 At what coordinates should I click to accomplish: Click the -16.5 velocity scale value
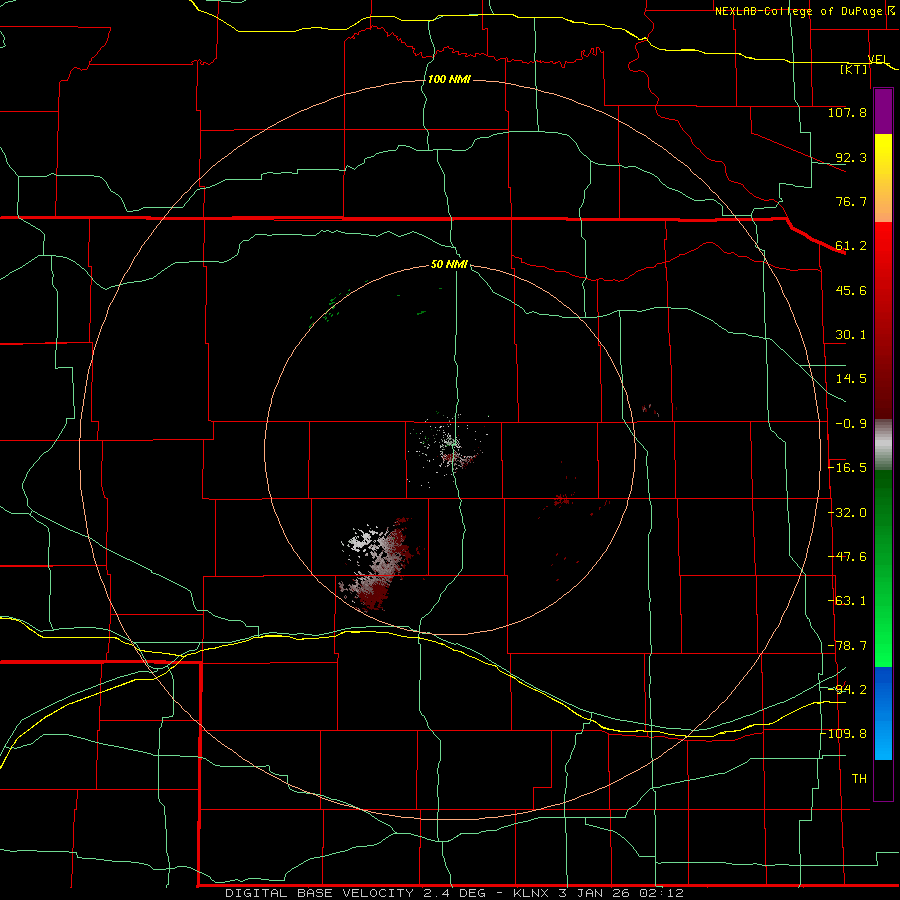(x=847, y=468)
